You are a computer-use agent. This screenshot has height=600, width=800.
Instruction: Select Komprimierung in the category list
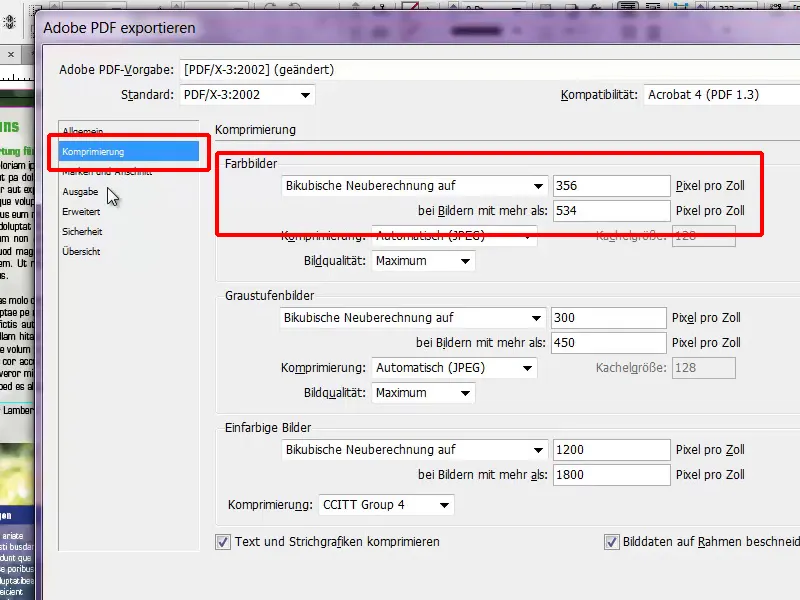coord(129,152)
